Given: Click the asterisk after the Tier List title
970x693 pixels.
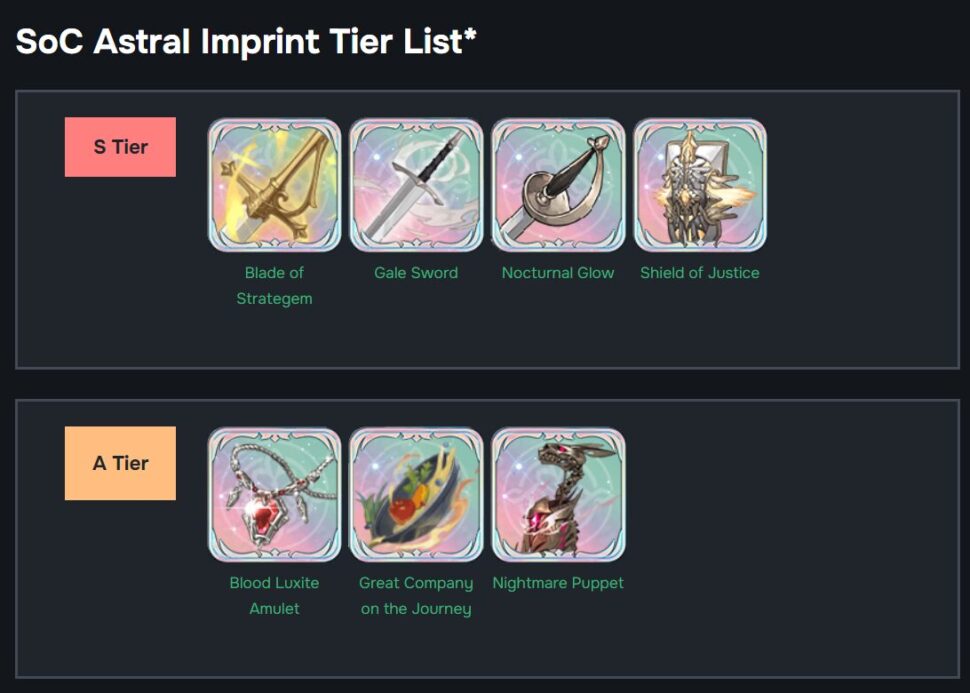Looking at the screenshot, I should 470,37.
